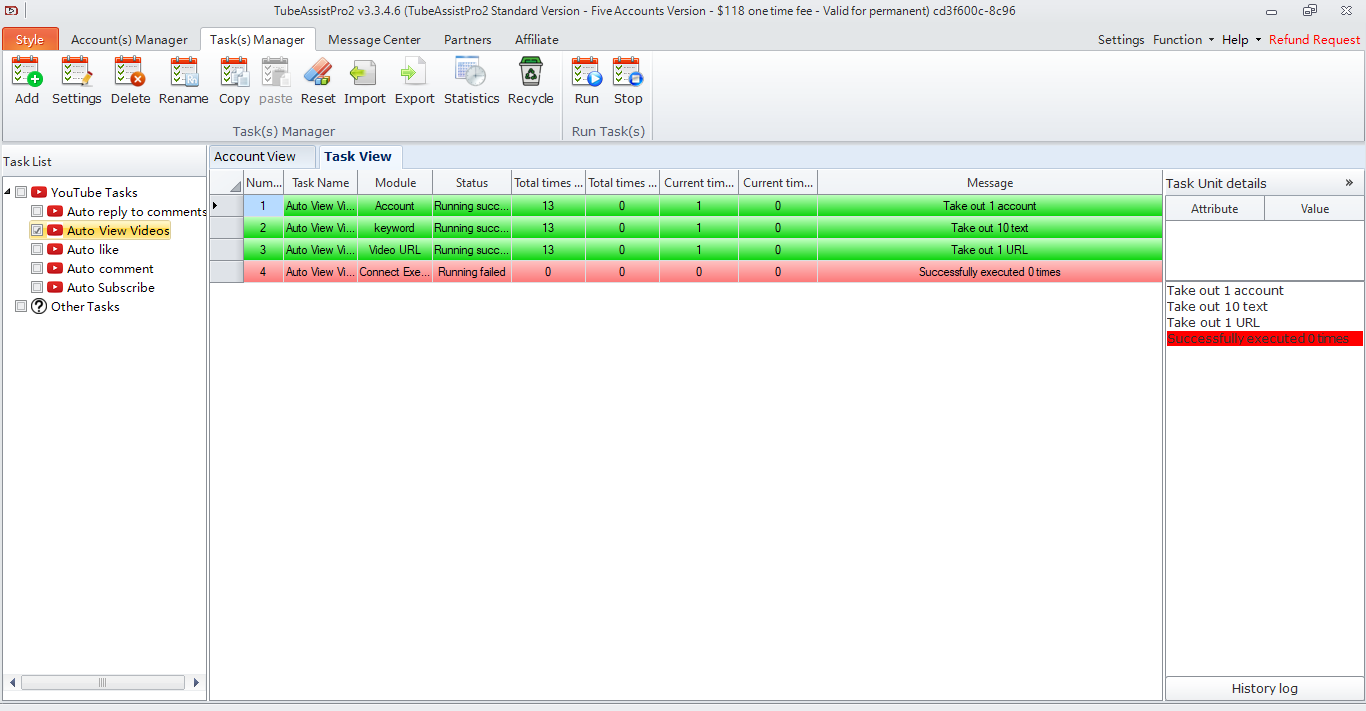
Task: Click the Add task icon
Action: pyautogui.click(x=27, y=74)
